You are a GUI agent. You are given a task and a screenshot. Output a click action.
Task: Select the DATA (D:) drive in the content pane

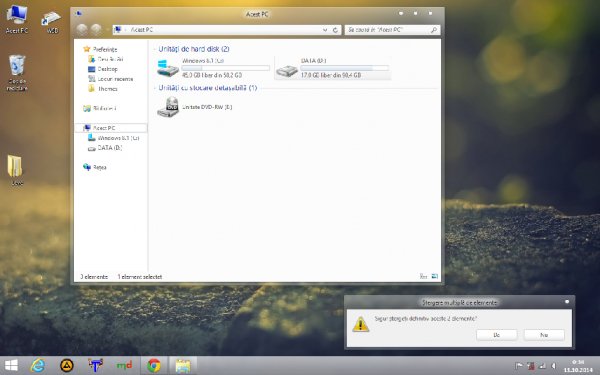[x=333, y=68]
